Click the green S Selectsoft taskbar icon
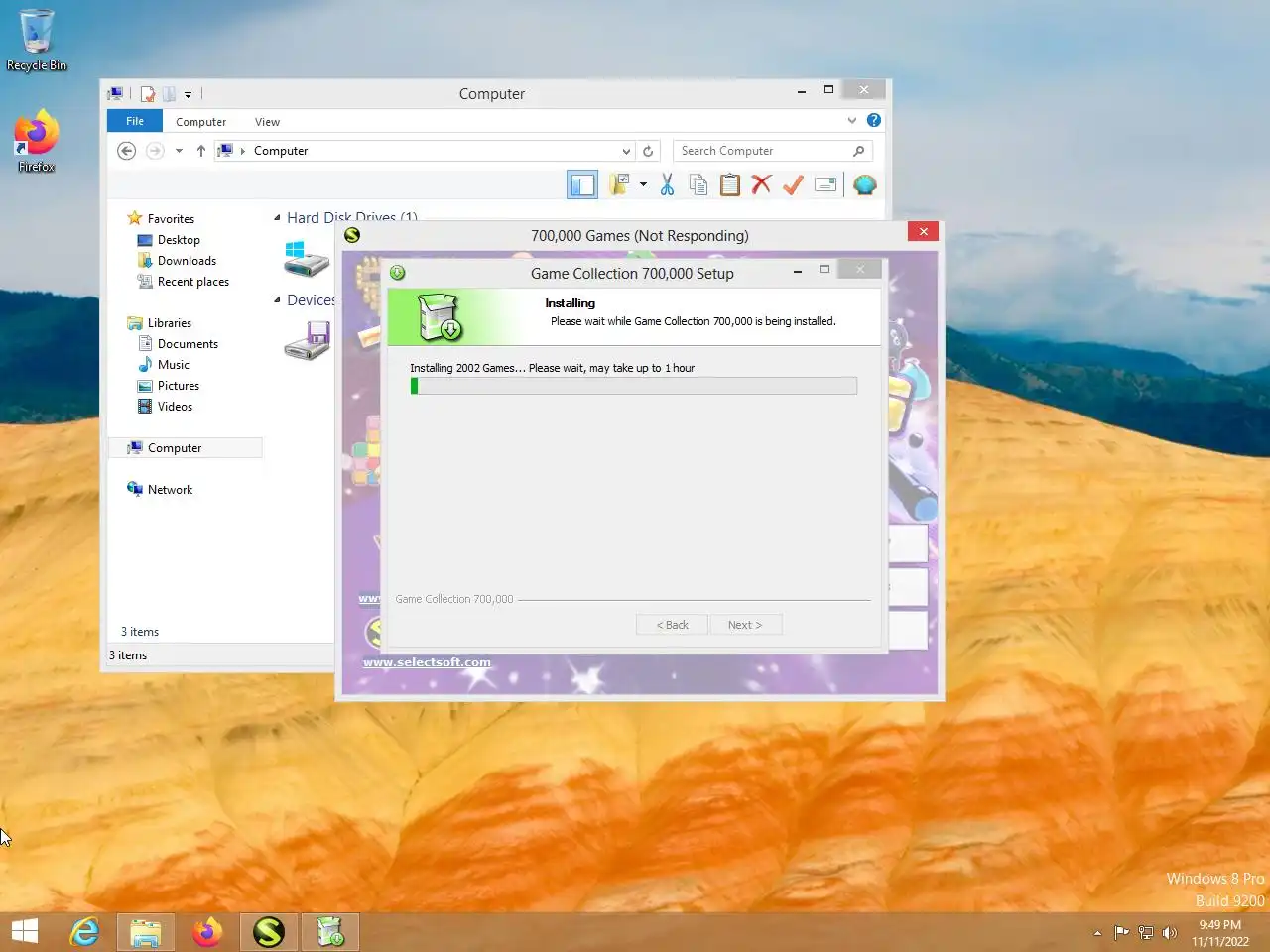This screenshot has height=952, width=1270. click(x=269, y=932)
